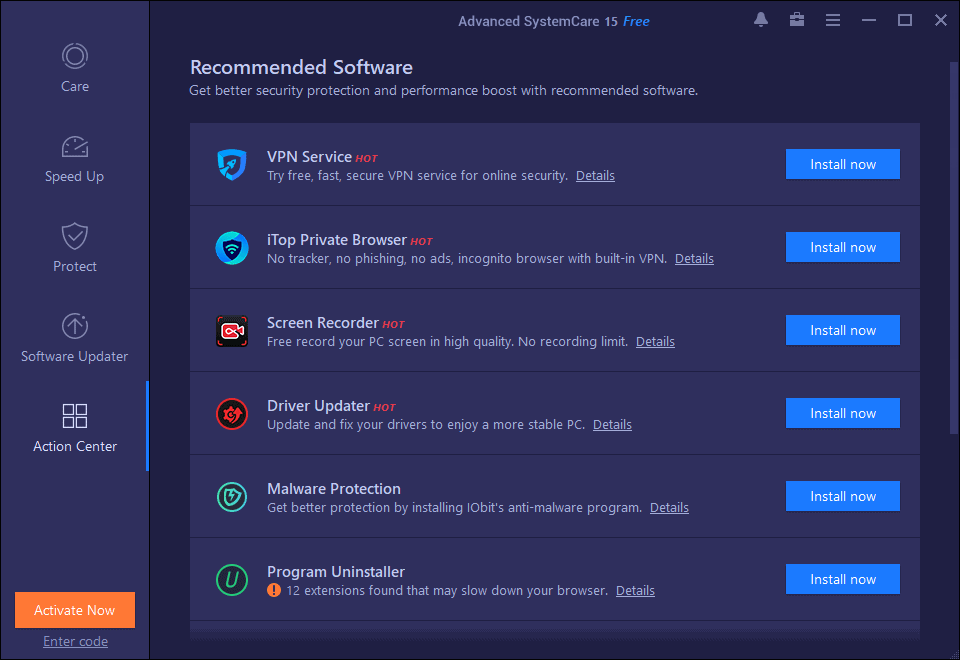
Task: Install iTop Private Browser now
Action: 842,247
